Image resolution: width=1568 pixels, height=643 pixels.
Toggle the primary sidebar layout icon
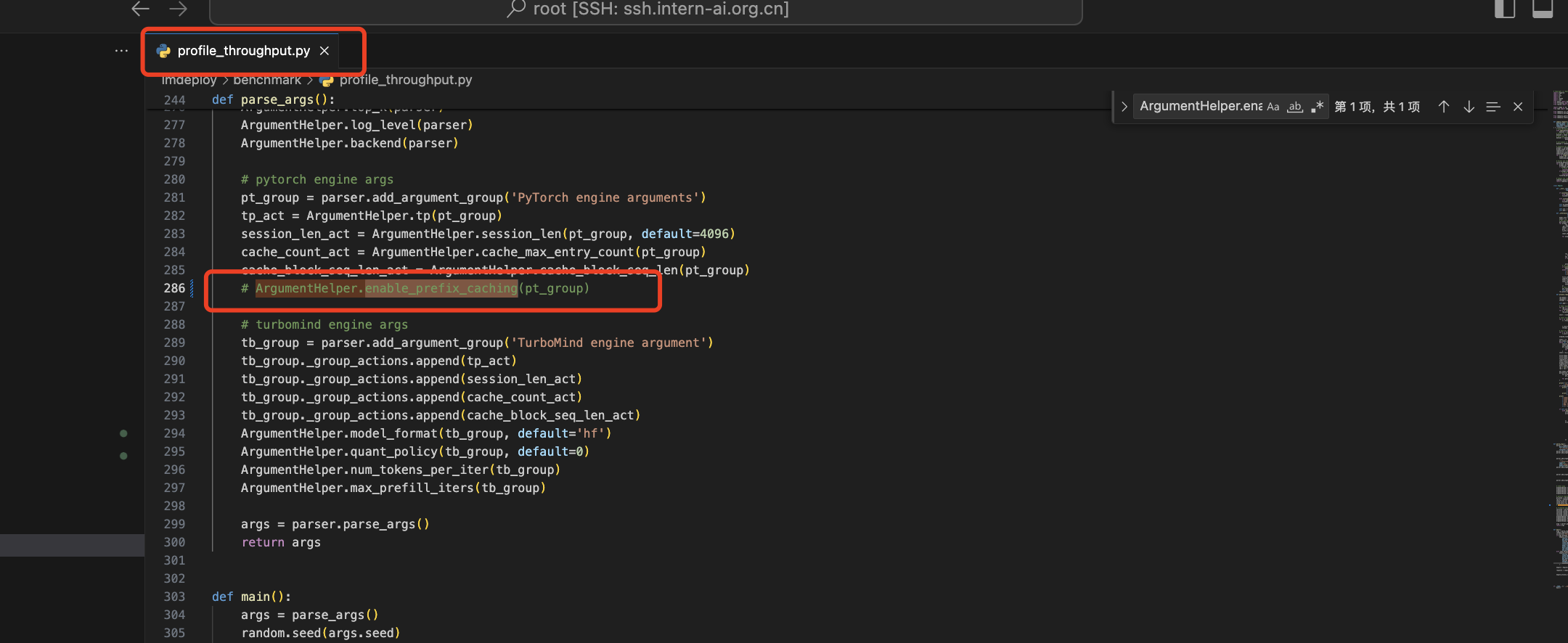(1505, 9)
